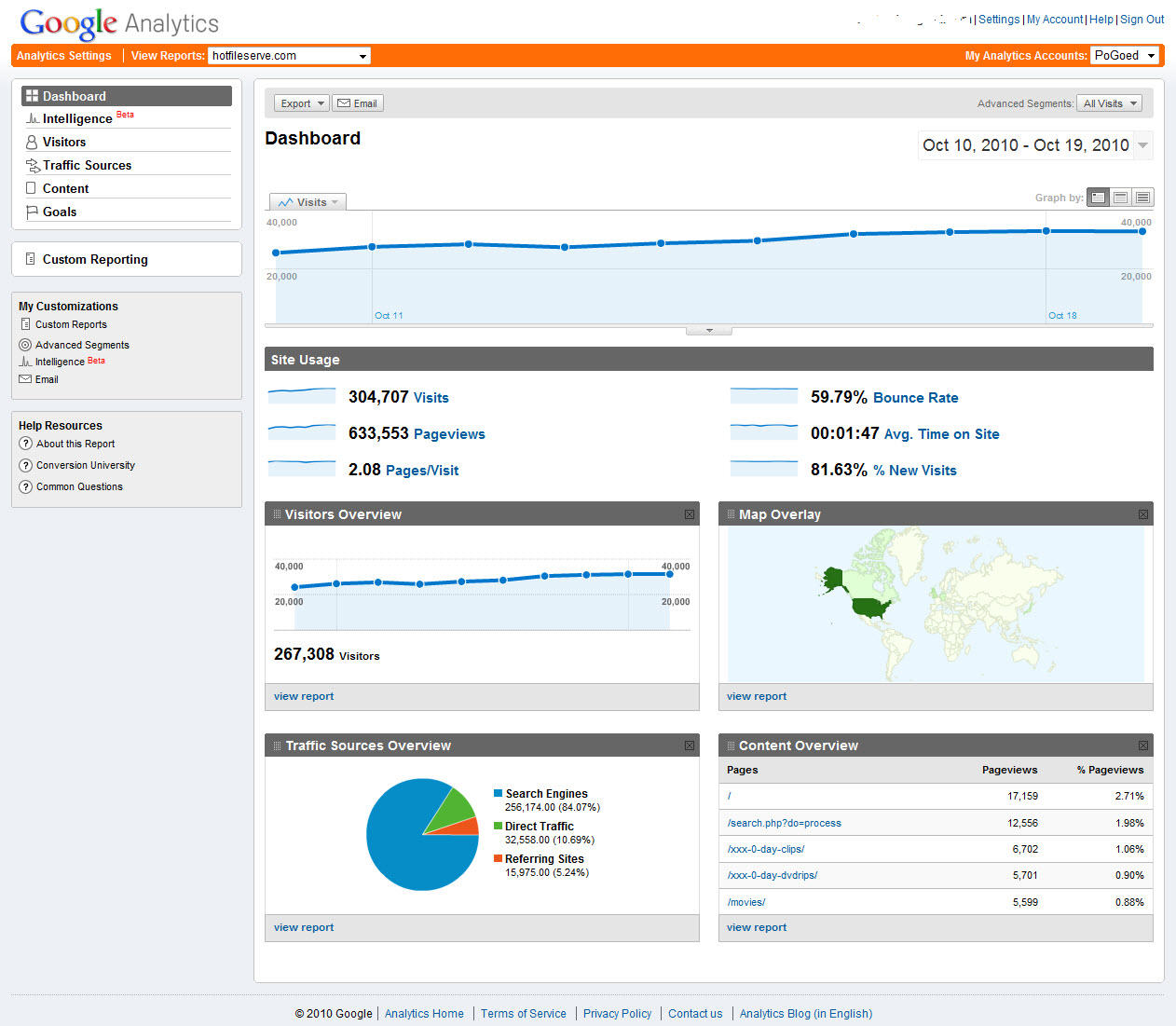Click the Traffic Sources arrows icon
1176x1026 pixels.
click(x=33, y=165)
